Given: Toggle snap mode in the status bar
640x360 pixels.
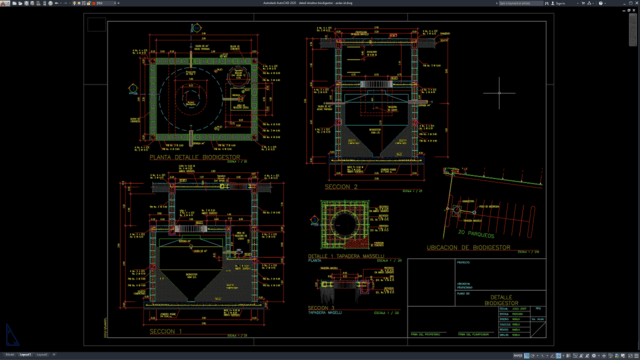Looking at the screenshot, I should point(533,356).
